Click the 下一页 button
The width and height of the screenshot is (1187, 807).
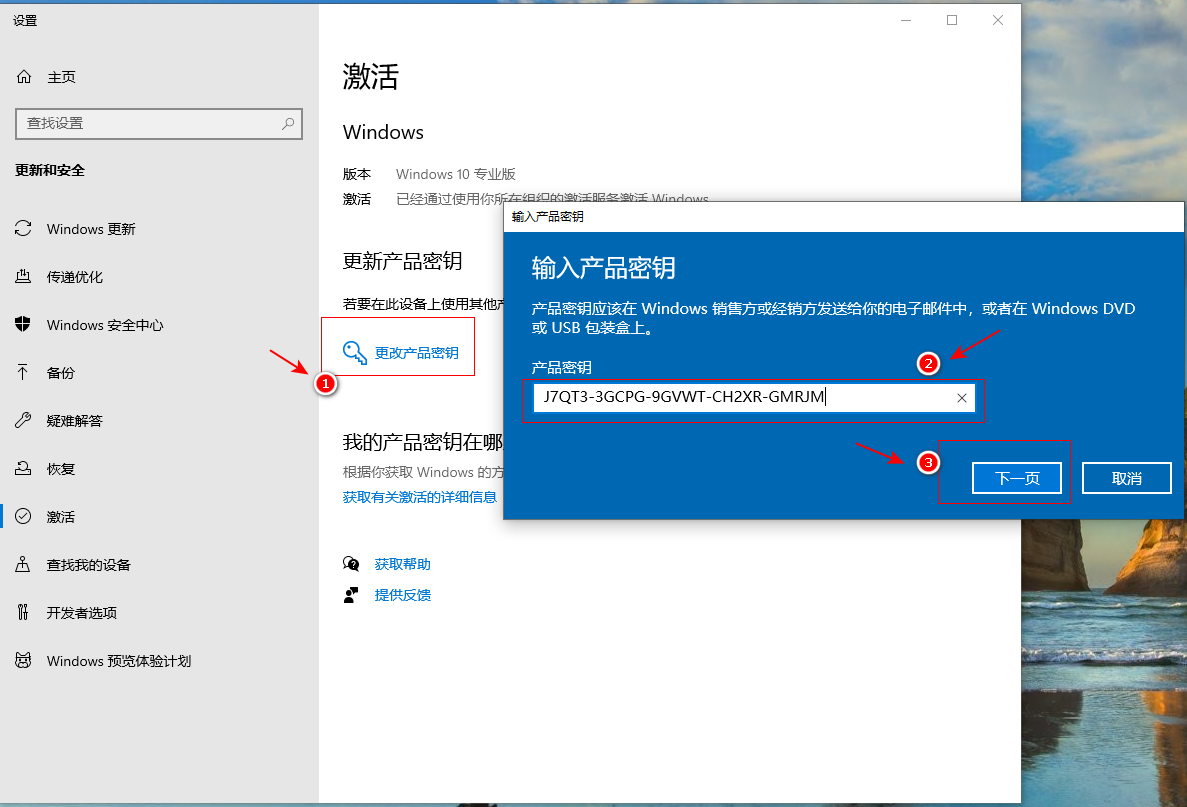(1017, 478)
